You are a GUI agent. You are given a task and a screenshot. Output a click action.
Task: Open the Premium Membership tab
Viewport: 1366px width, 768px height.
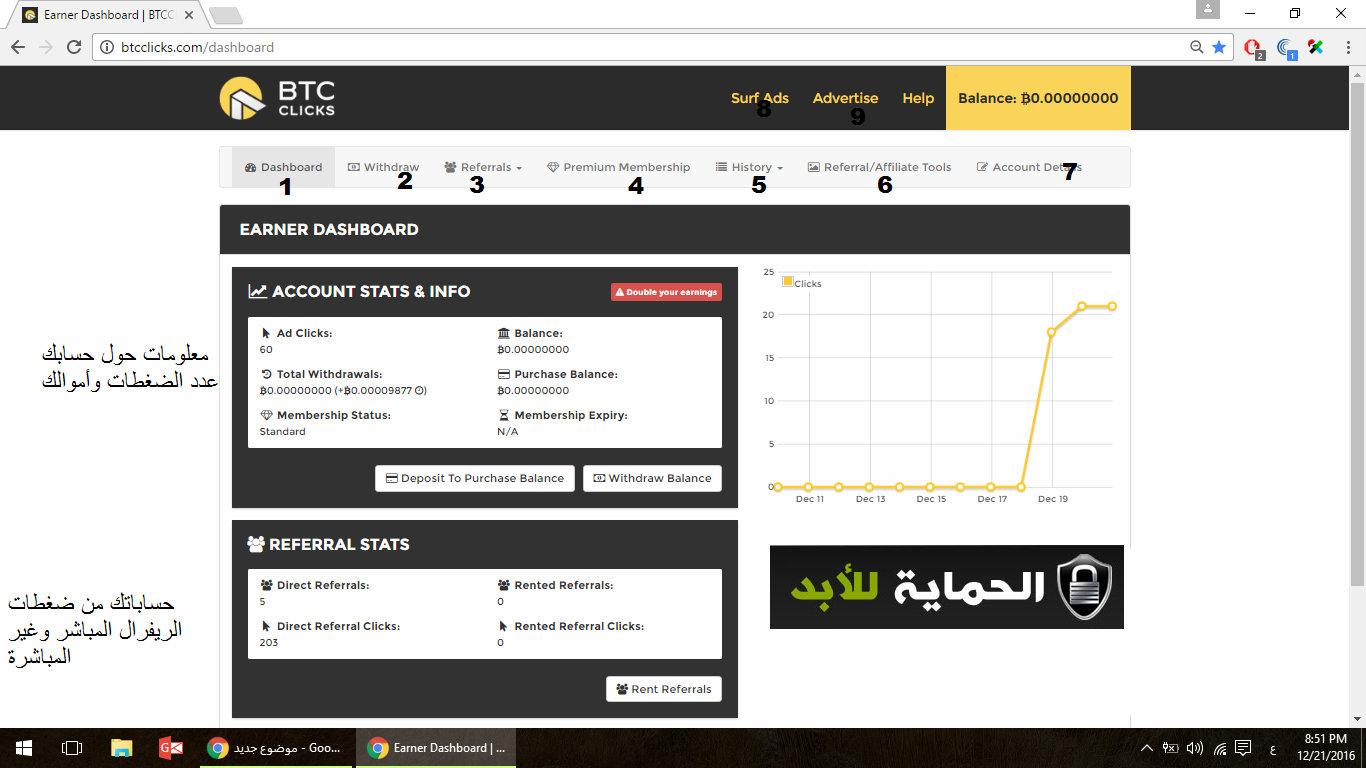(619, 167)
